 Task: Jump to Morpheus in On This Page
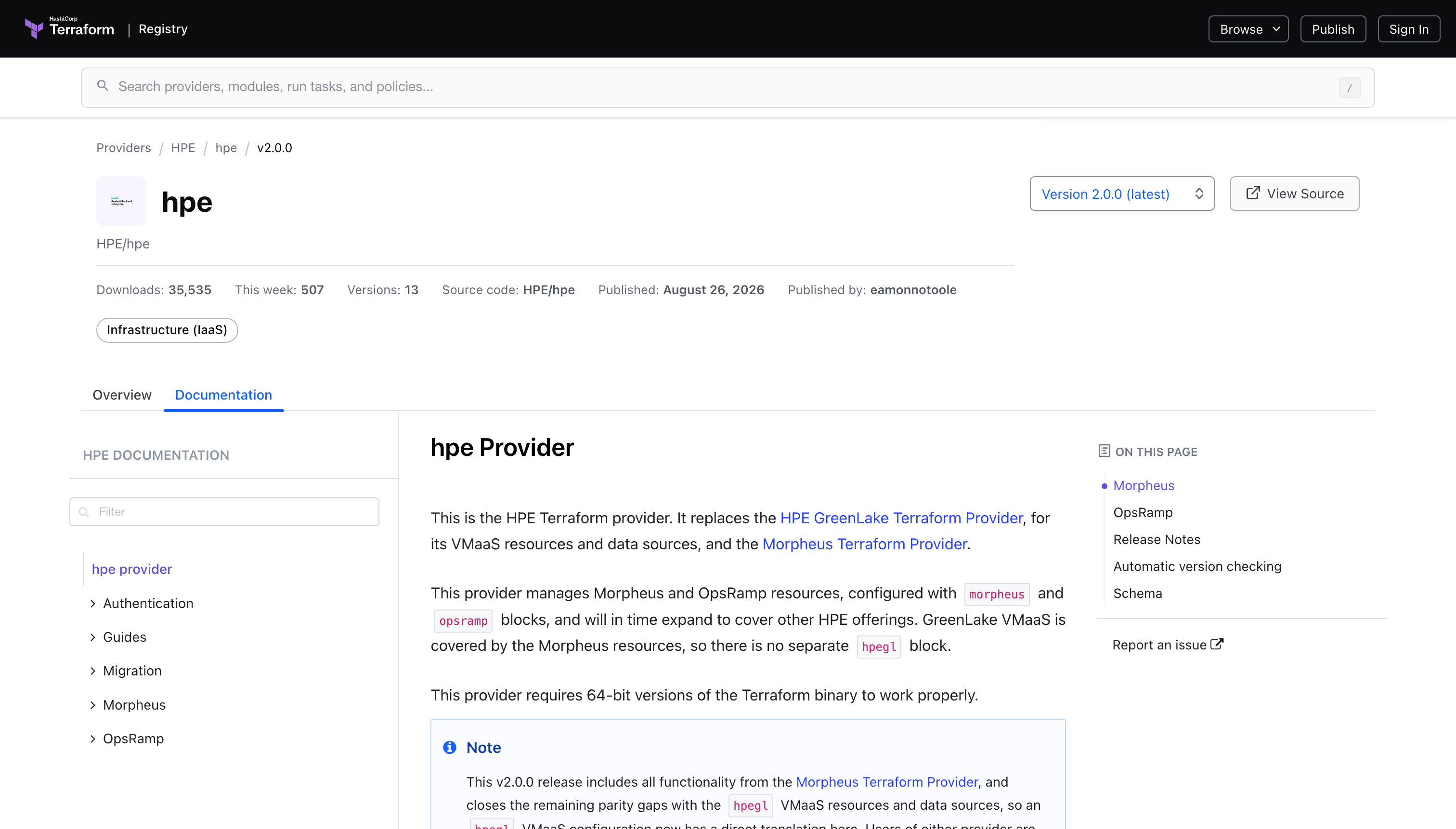click(x=1144, y=485)
